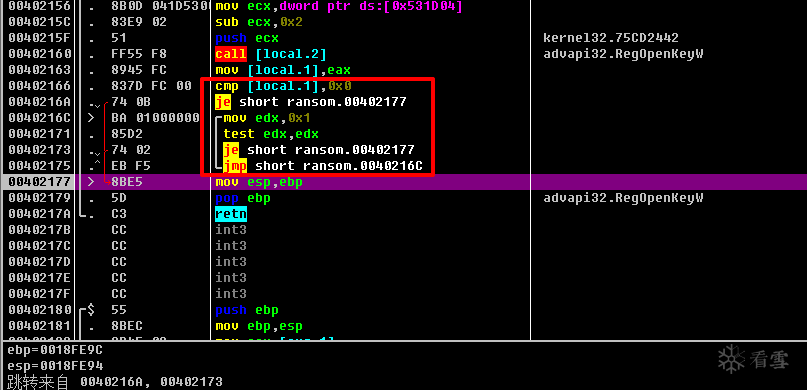Viewport: 807px width, 390px height.
Task: Select address 00402156 in the disassembly
Action: (40, 7)
